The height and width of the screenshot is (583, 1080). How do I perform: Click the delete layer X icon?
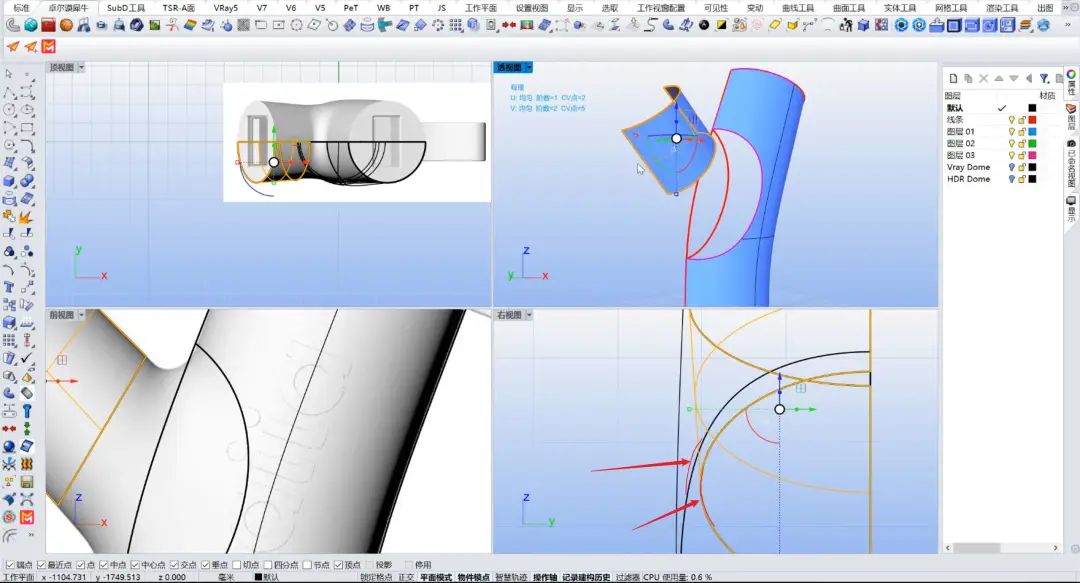(984, 78)
